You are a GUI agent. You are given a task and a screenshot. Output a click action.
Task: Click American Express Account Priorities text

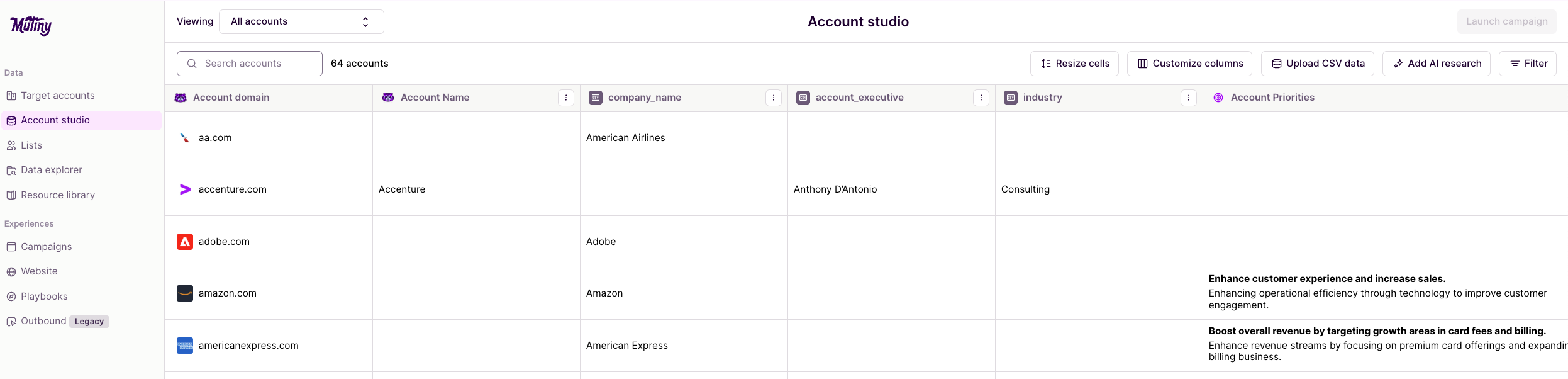[1388, 344]
